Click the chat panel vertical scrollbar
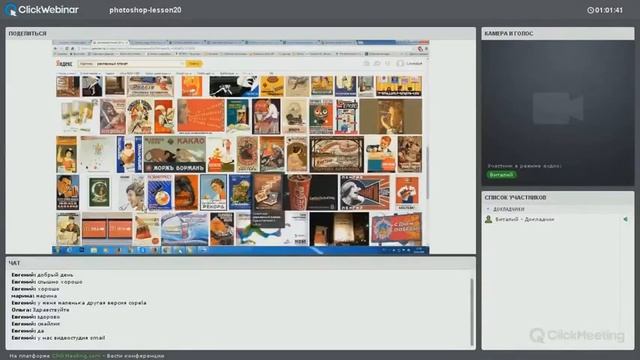This screenshot has width=640, height=360. click(x=472, y=312)
